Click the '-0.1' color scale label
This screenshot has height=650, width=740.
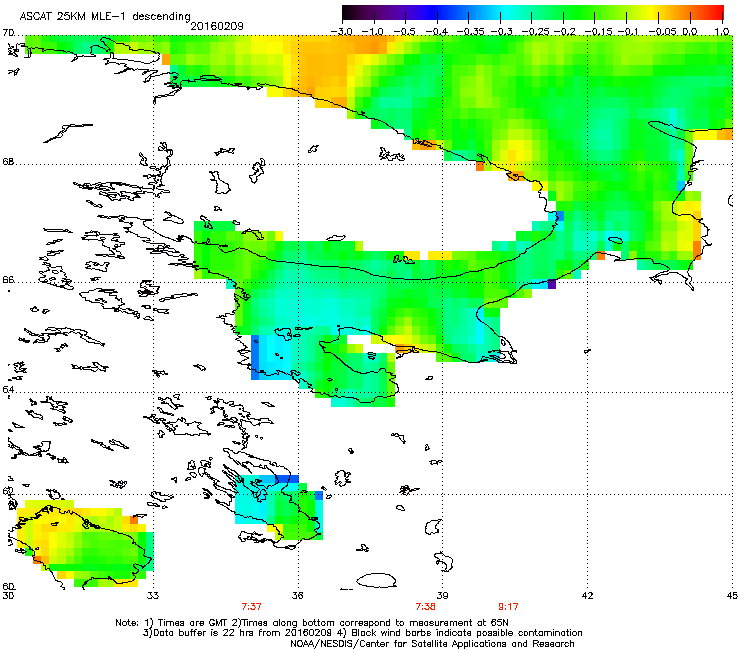(x=628, y=32)
